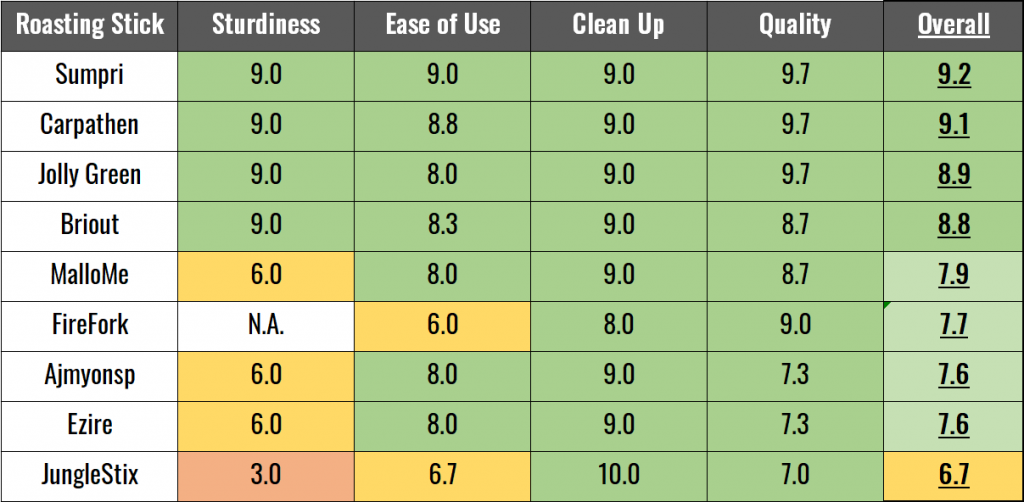Image resolution: width=1024 pixels, height=502 pixels.
Task: Click JungleStix's overall score 6.7
Action: point(953,477)
